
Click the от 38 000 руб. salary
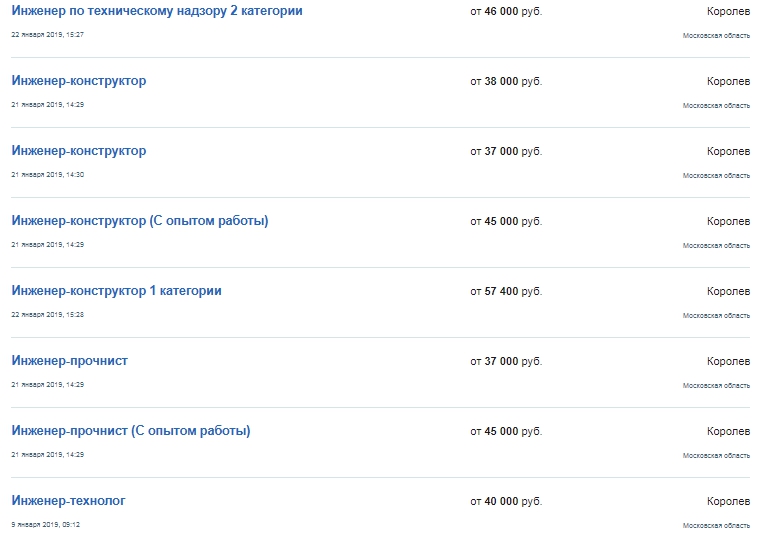click(506, 81)
